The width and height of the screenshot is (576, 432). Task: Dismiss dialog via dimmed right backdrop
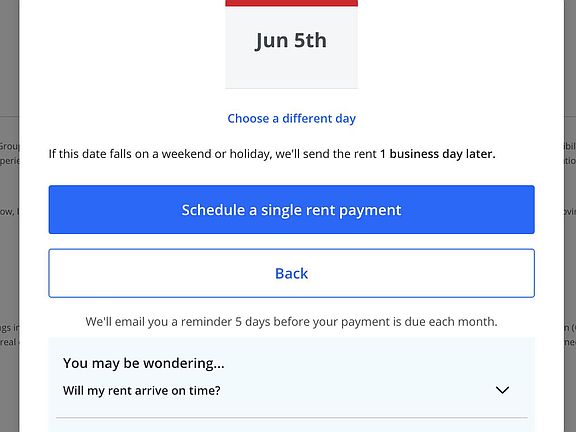pyautogui.click(x=570, y=220)
